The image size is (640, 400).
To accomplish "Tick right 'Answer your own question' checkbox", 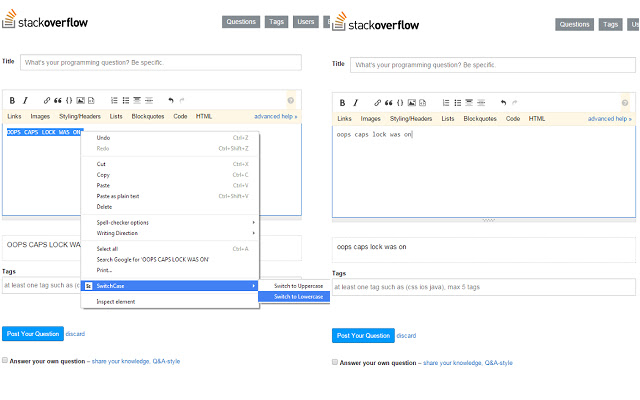I will pos(336,362).
